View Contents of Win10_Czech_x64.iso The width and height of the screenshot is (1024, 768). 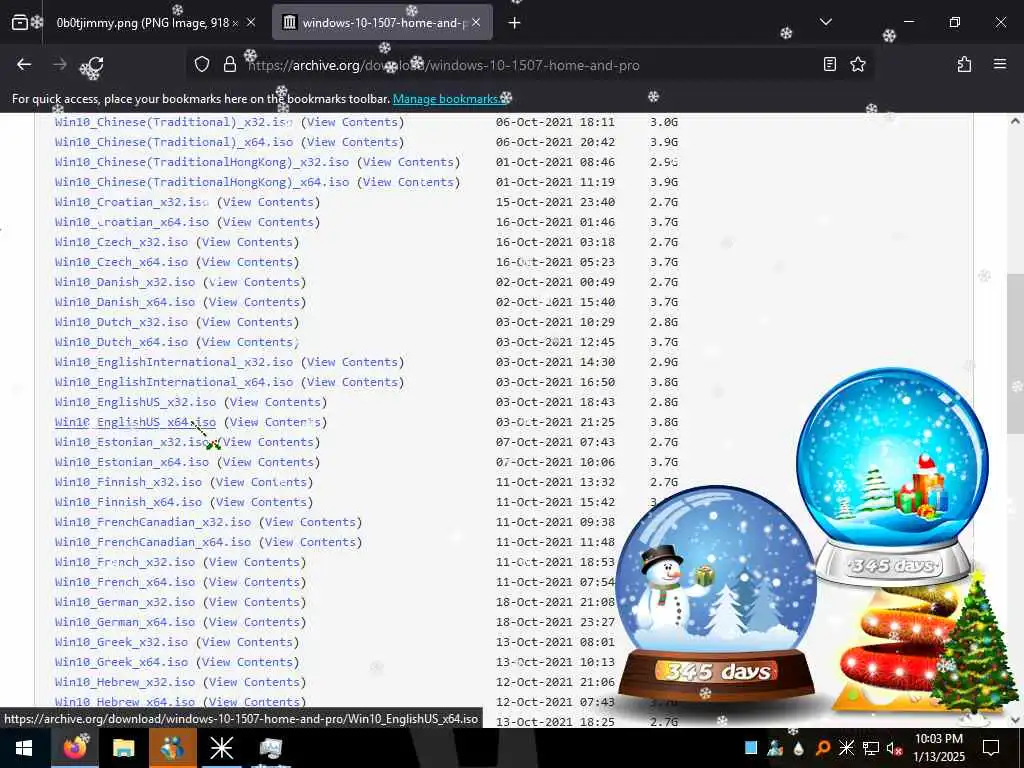[247, 262]
